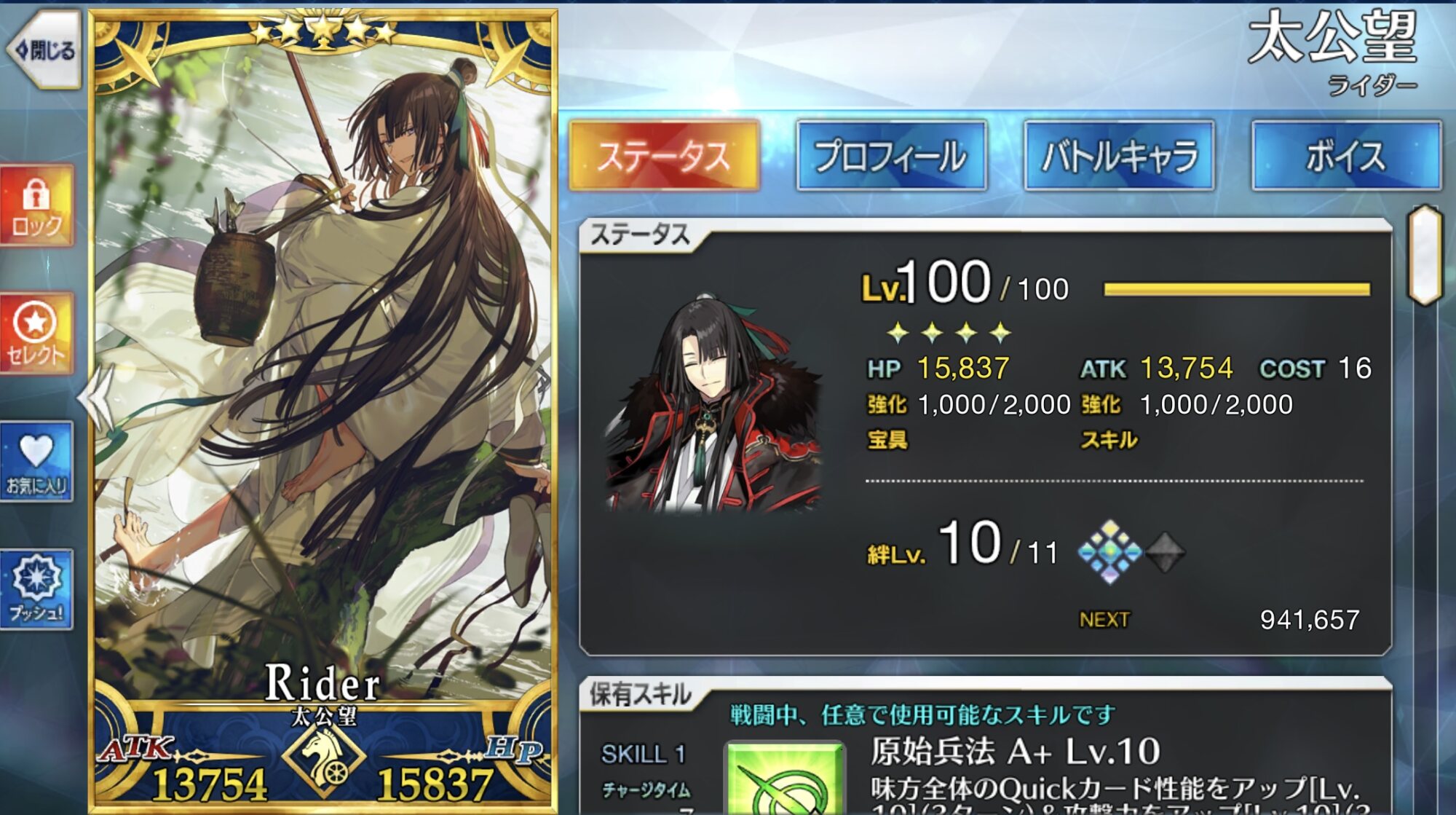This screenshot has width=1456, height=815.
Task: Open the ボイス voice tab
Action: [1346, 155]
